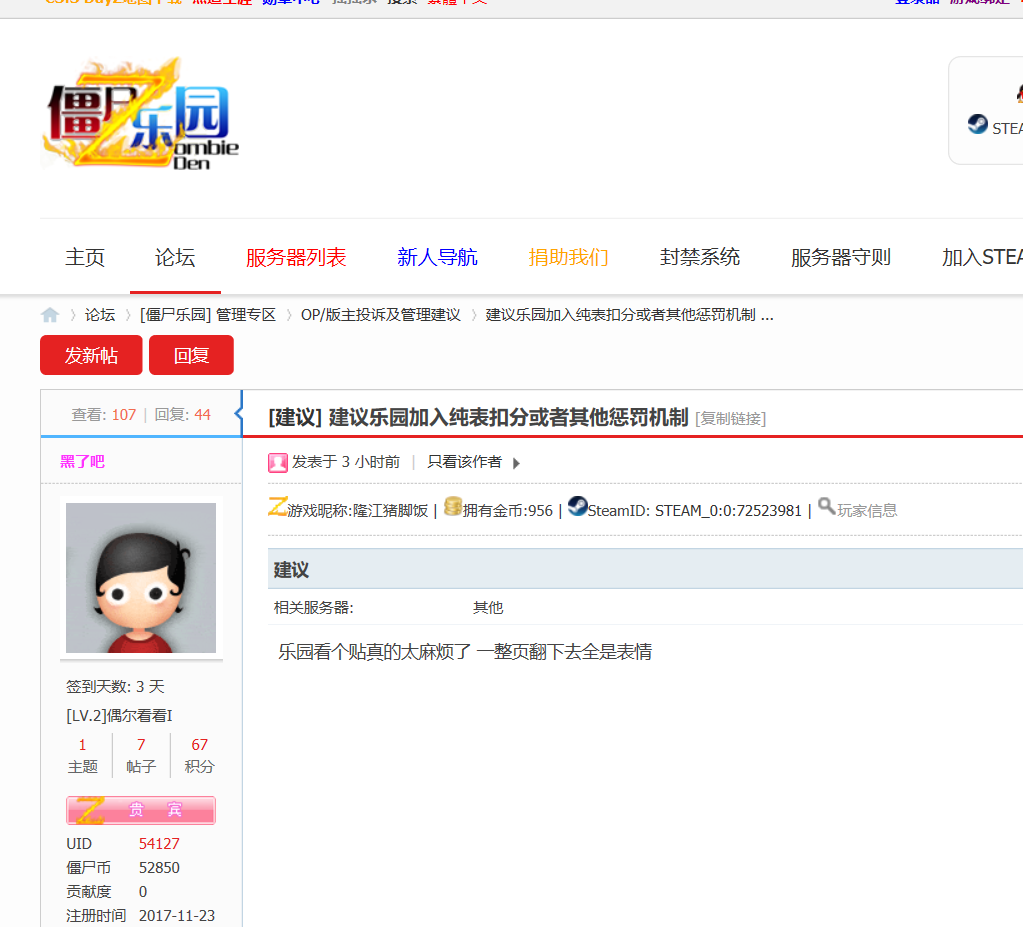Go to 服务器列表 in the nav bar
The width and height of the screenshot is (1023, 927).
point(296,257)
